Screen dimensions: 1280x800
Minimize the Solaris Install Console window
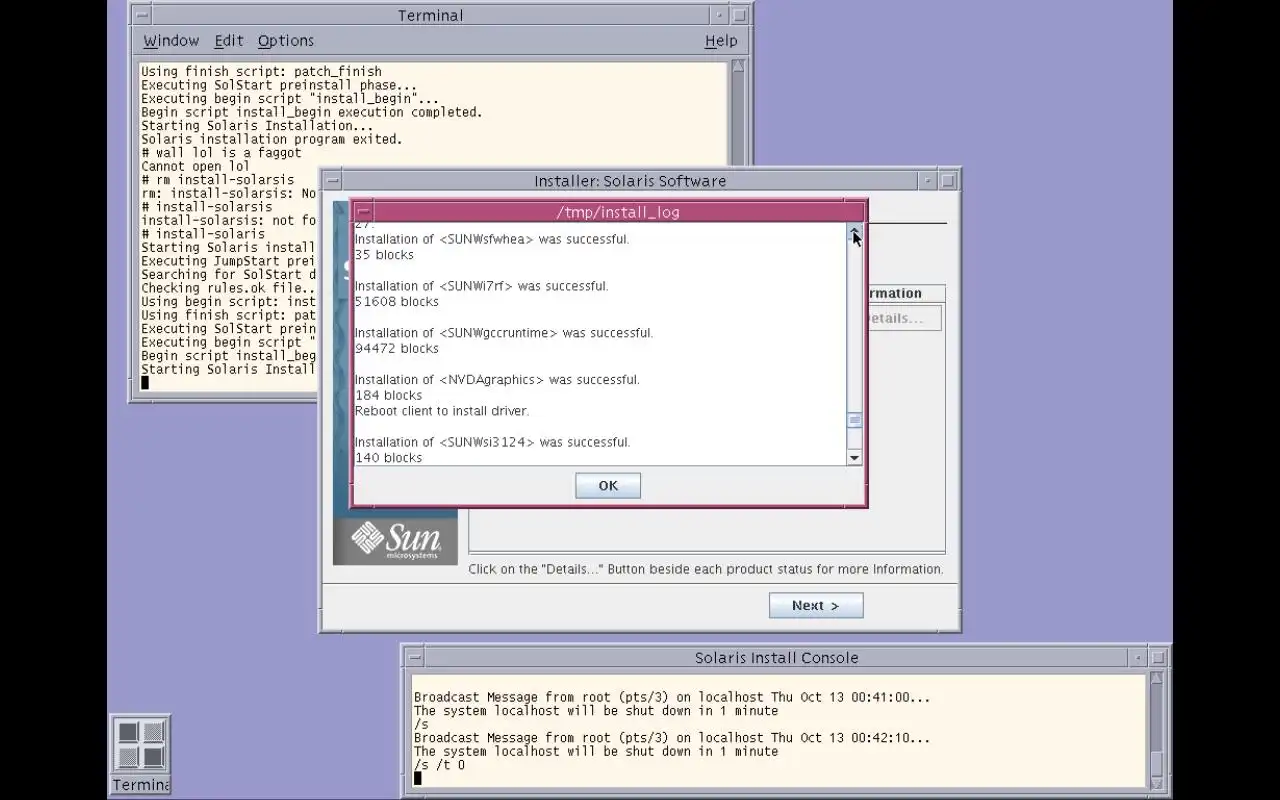(1138, 658)
